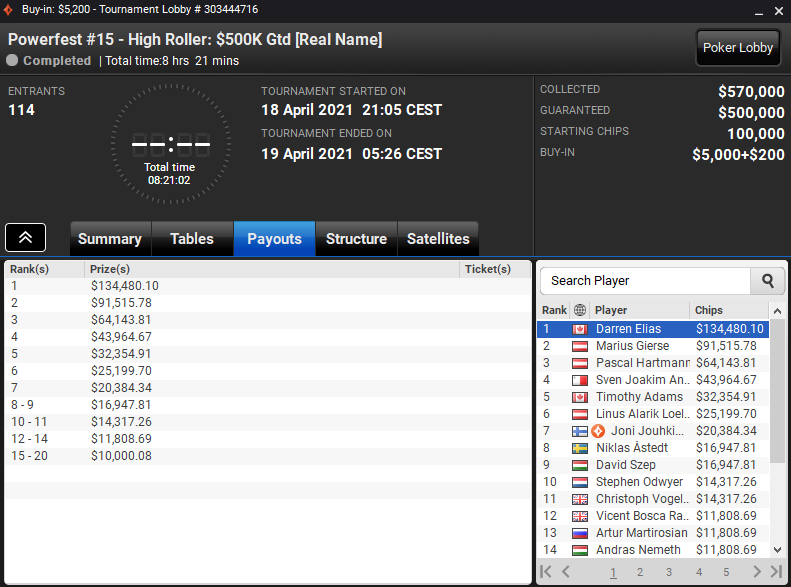The image size is (791, 587).
Task: Click the partypoker badge next to Joni Jouhki
Action: click(x=598, y=431)
